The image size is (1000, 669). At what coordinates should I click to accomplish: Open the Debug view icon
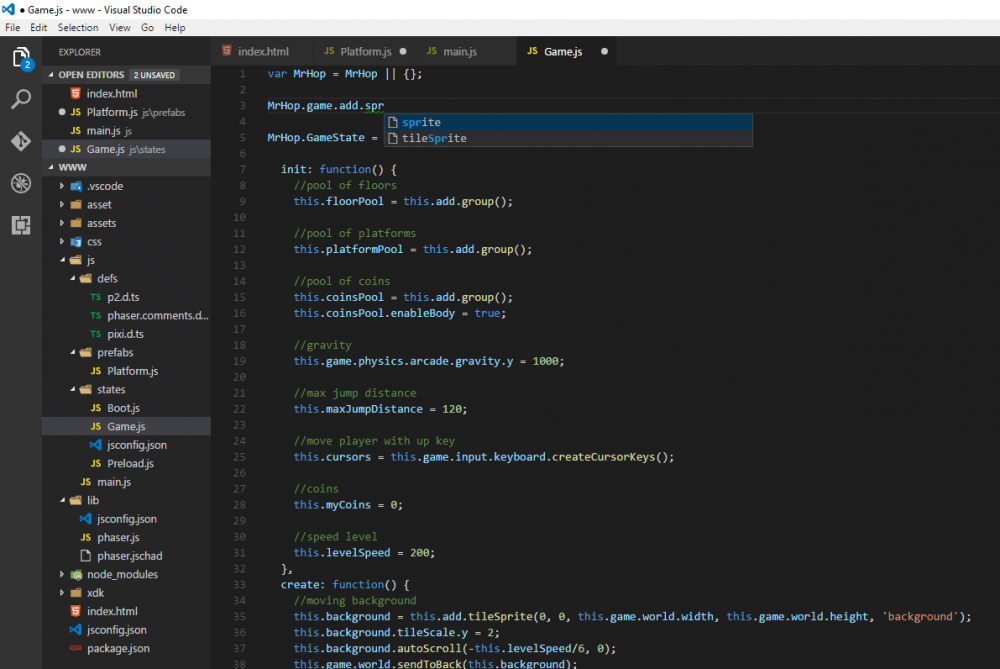pos(20,183)
